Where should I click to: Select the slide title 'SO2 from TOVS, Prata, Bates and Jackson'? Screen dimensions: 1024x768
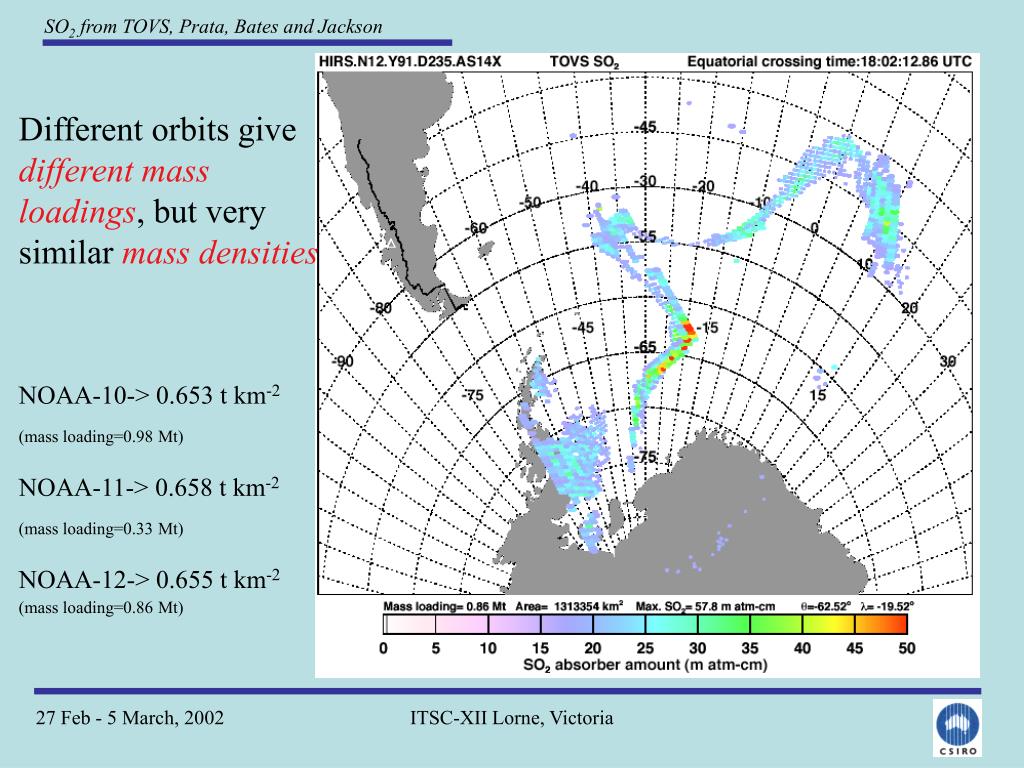(x=213, y=27)
